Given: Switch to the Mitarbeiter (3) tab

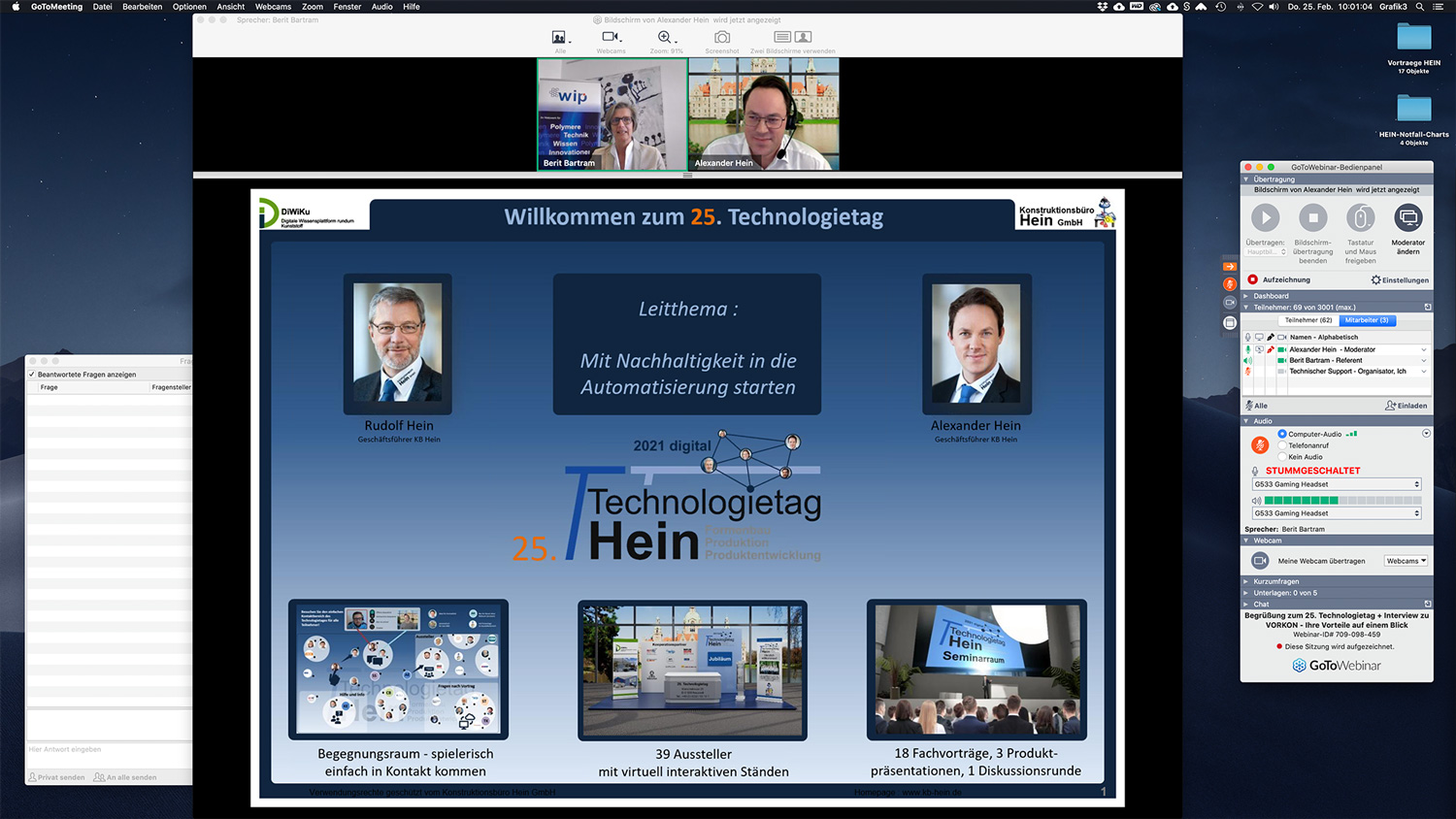Looking at the screenshot, I should (x=1367, y=320).
